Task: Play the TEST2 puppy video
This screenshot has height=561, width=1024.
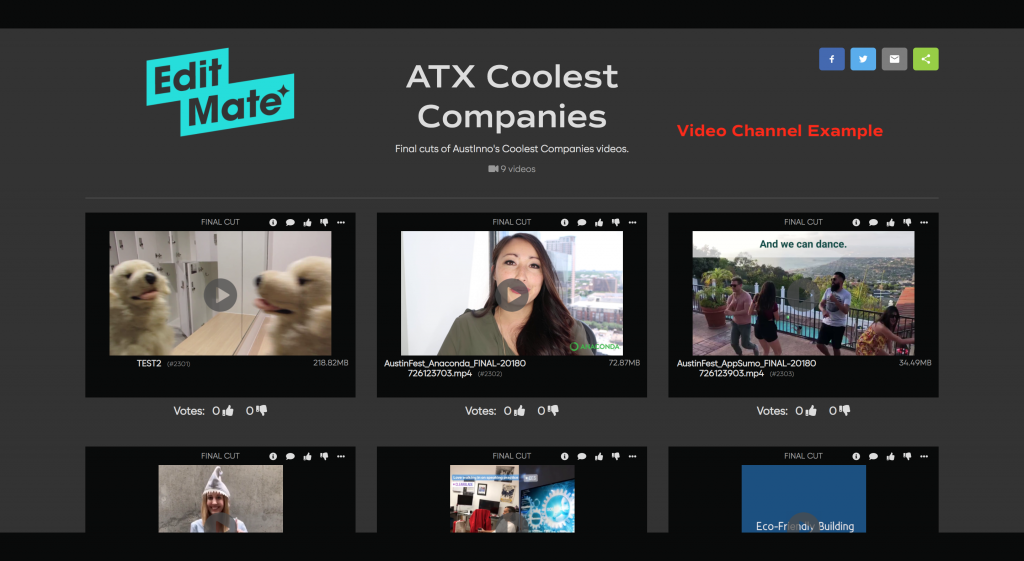Action: [220, 295]
